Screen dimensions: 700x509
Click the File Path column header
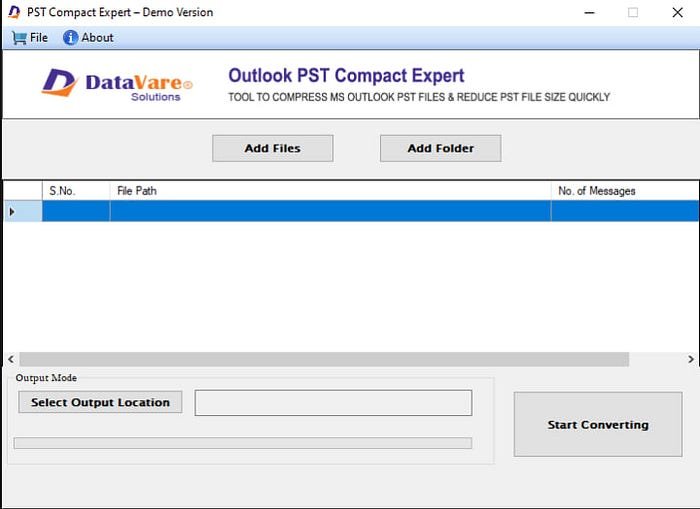click(x=330, y=191)
